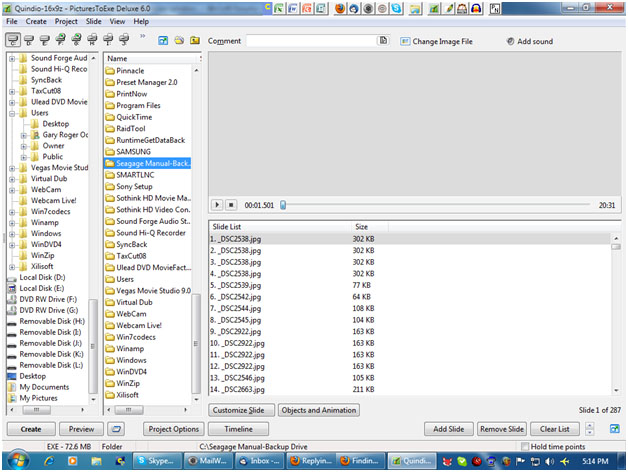Click the timeline position slider handle
Screen dimensions: 628x472
point(283,205)
